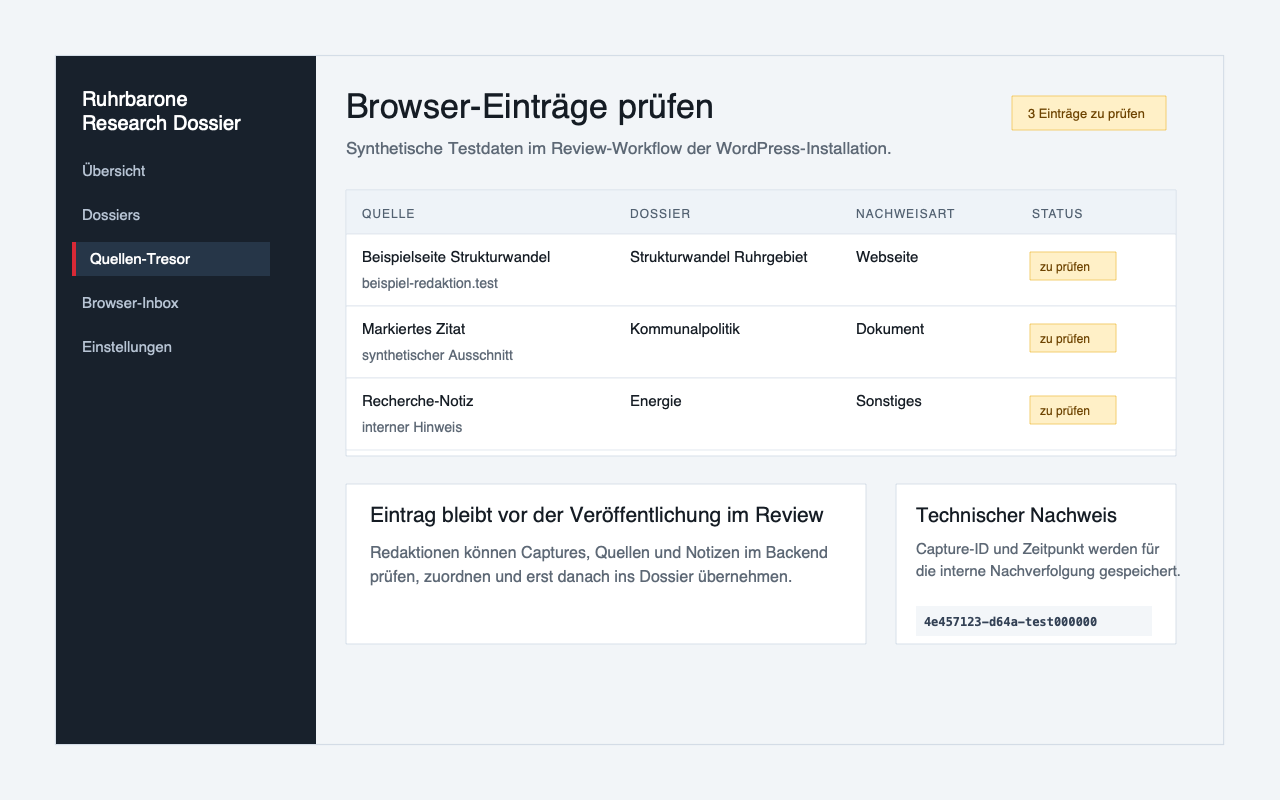Open the Dossiers sidebar item
The image size is (1280, 800).
(111, 215)
